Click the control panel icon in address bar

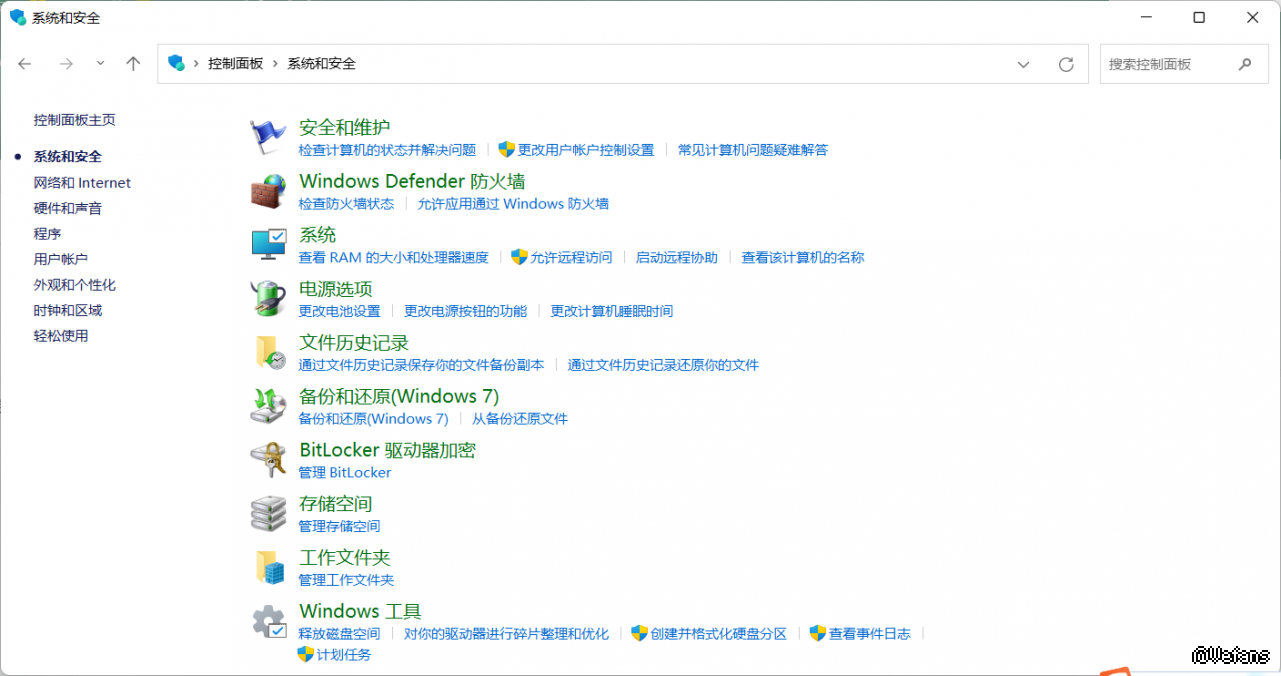pos(177,63)
